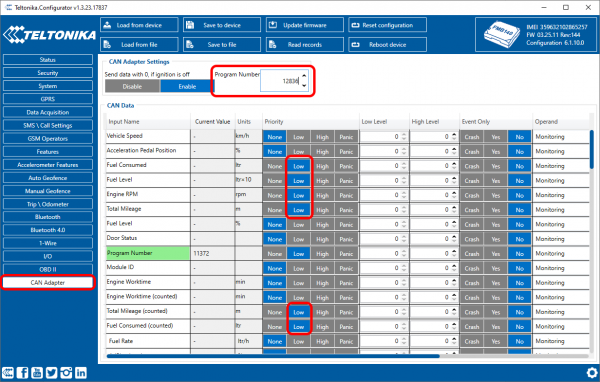Click the Load from device button
Viewport: 600px width, 382px height.
[x=139, y=25]
